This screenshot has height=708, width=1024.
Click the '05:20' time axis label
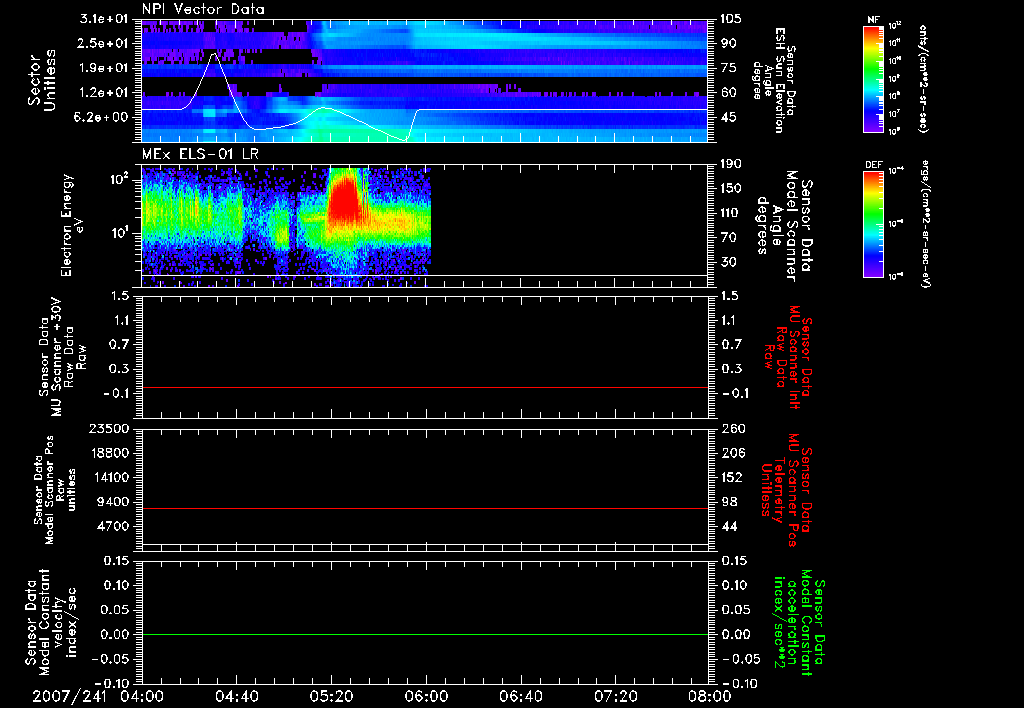point(331,696)
